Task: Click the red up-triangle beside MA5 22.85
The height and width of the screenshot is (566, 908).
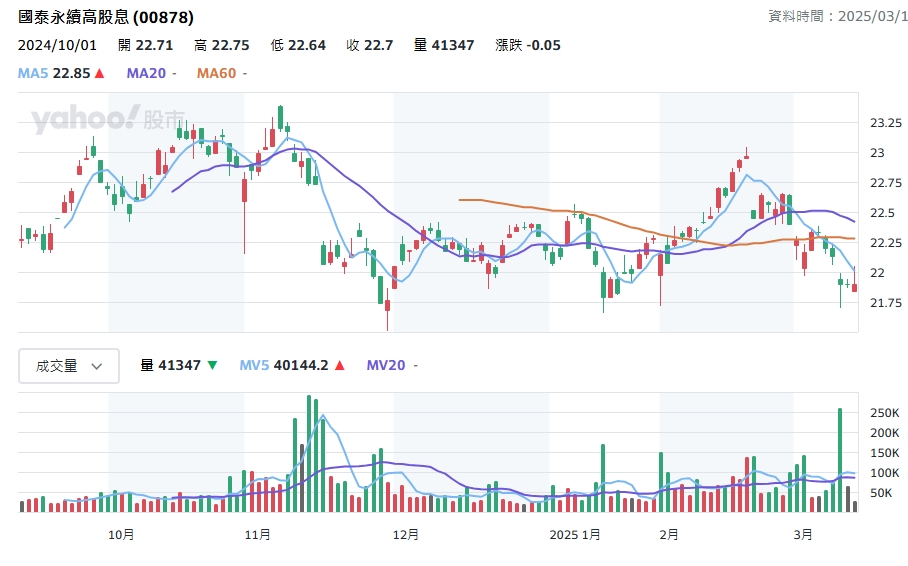Action: click(x=100, y=73)
